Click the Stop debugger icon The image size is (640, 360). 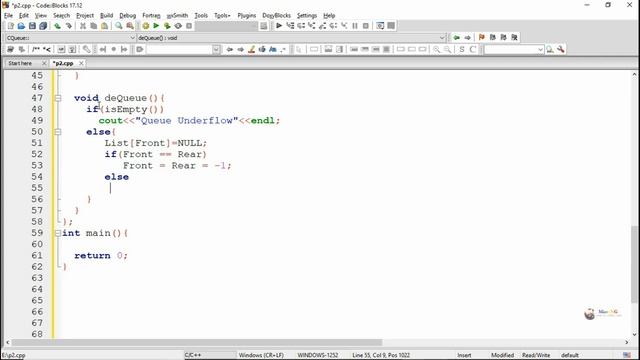point(366,26)
